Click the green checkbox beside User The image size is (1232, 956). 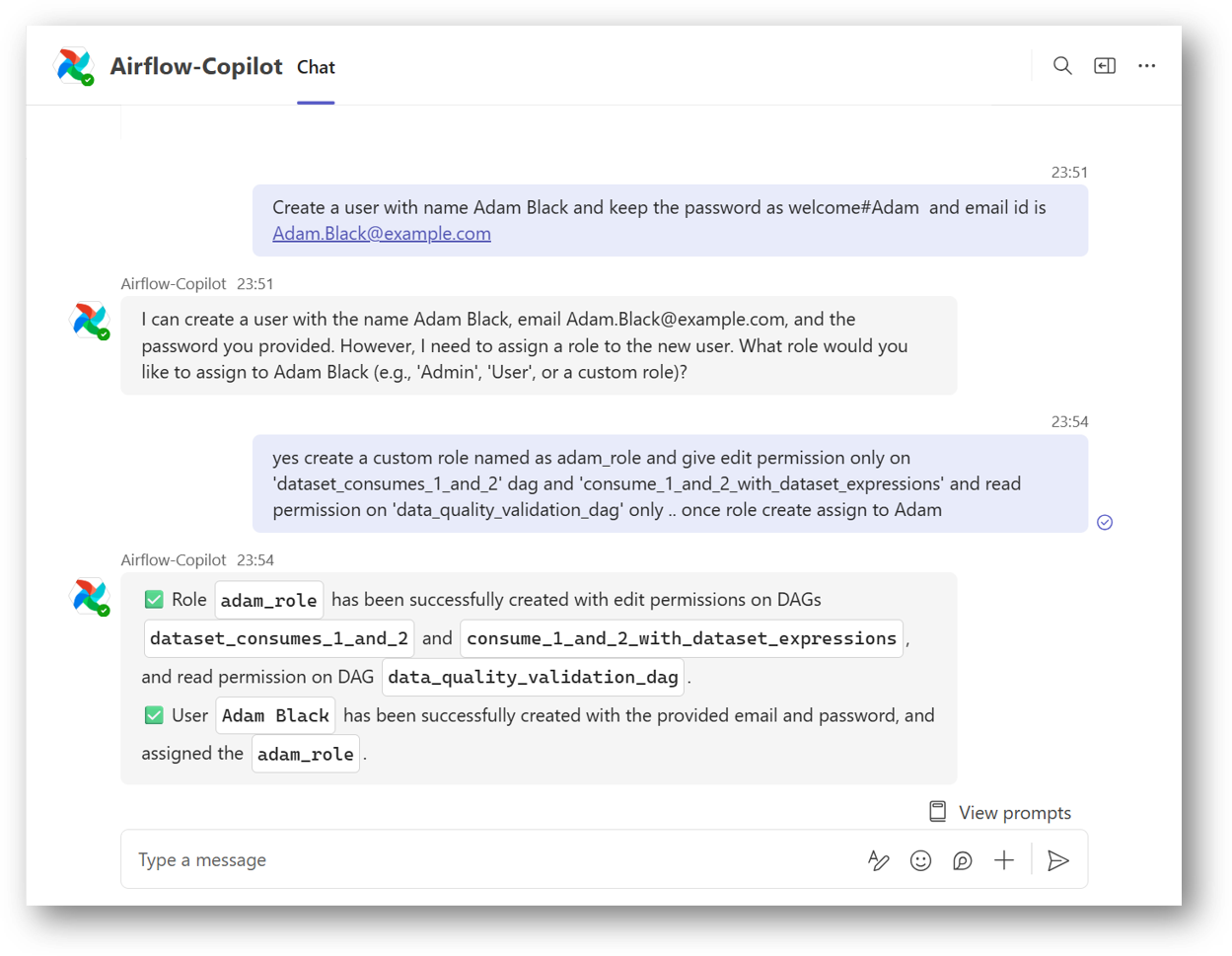154,715
